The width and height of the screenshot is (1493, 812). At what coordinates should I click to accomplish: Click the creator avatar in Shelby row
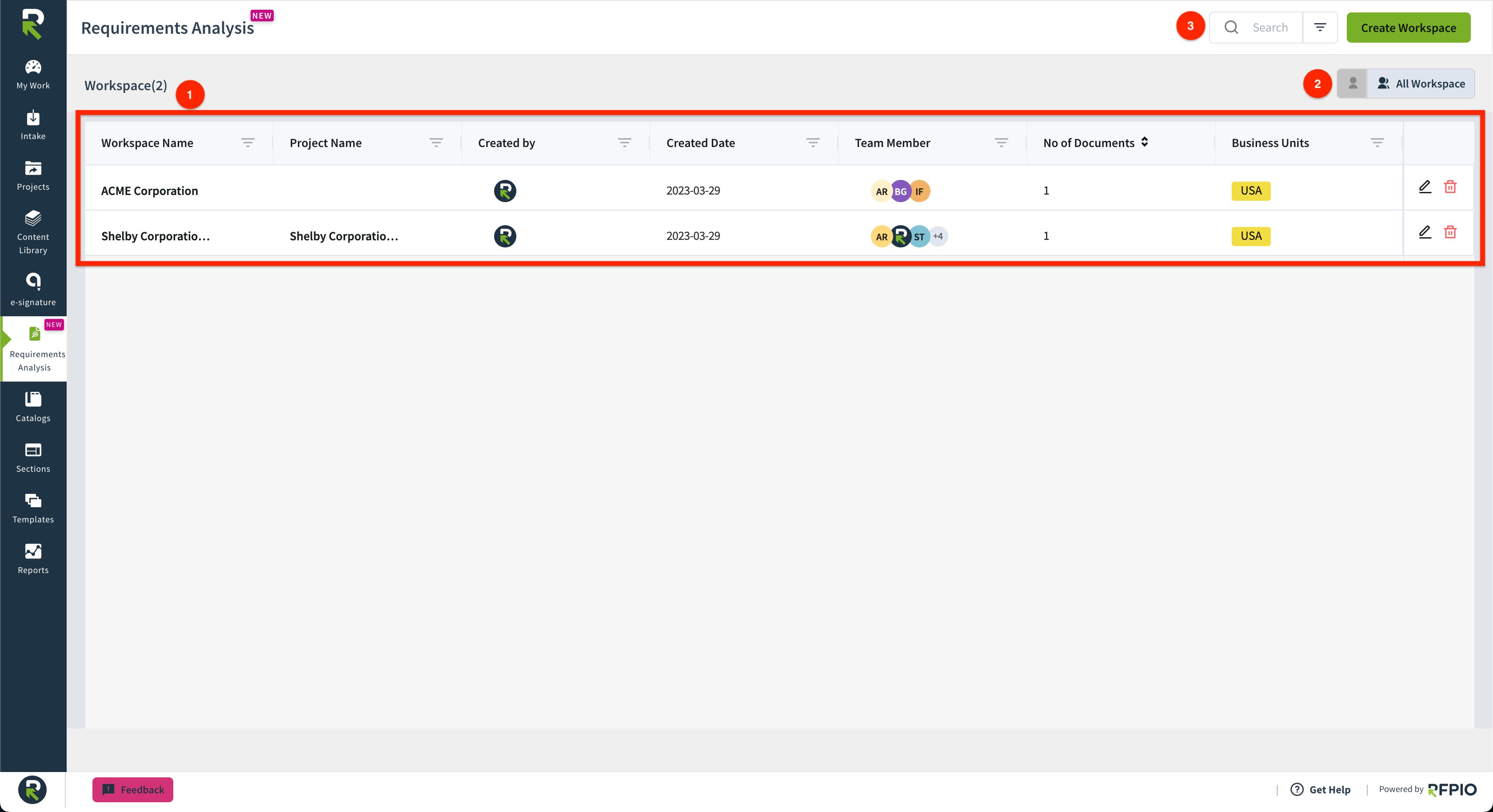505,236
